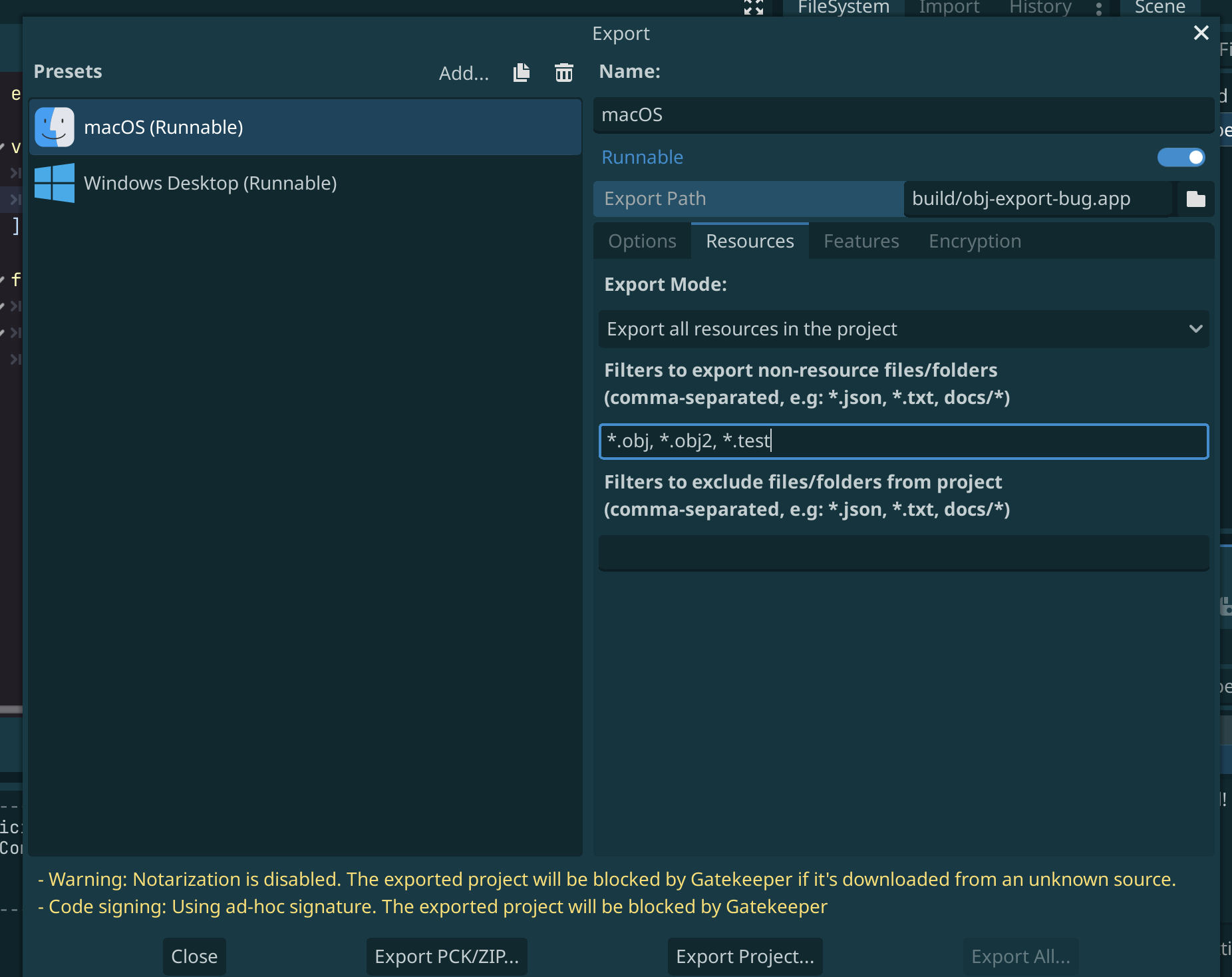Switch to the Features tab
The height and width of the screenshot is (977, 1232).
[860, 241]
